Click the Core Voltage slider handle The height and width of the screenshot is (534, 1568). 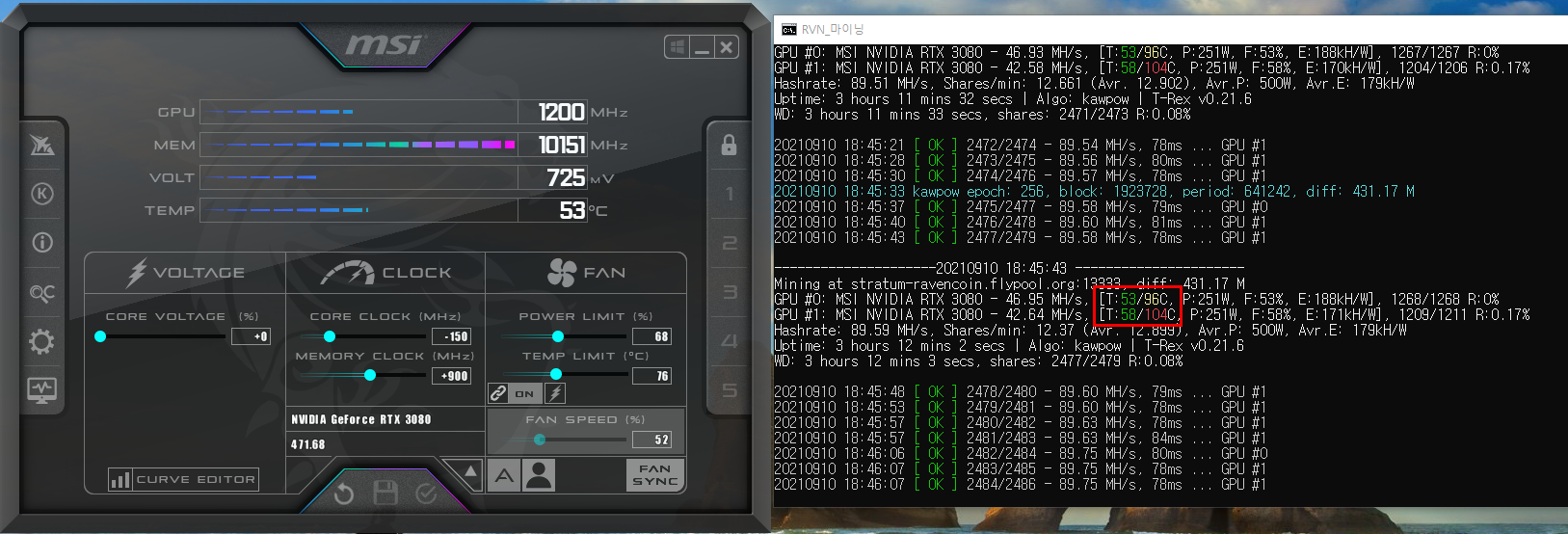coord(100,336)
